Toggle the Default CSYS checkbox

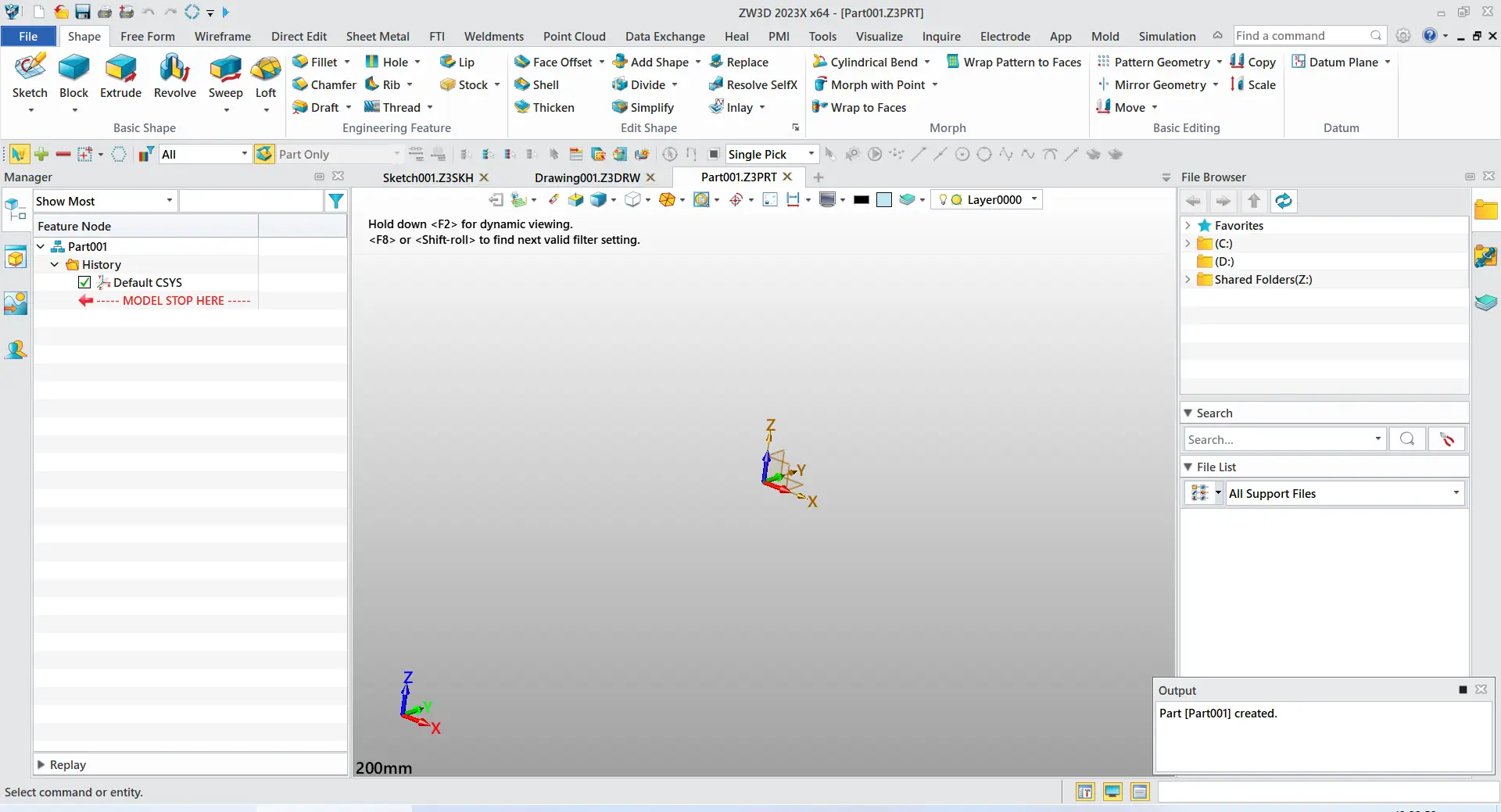(x=84, y=282)
